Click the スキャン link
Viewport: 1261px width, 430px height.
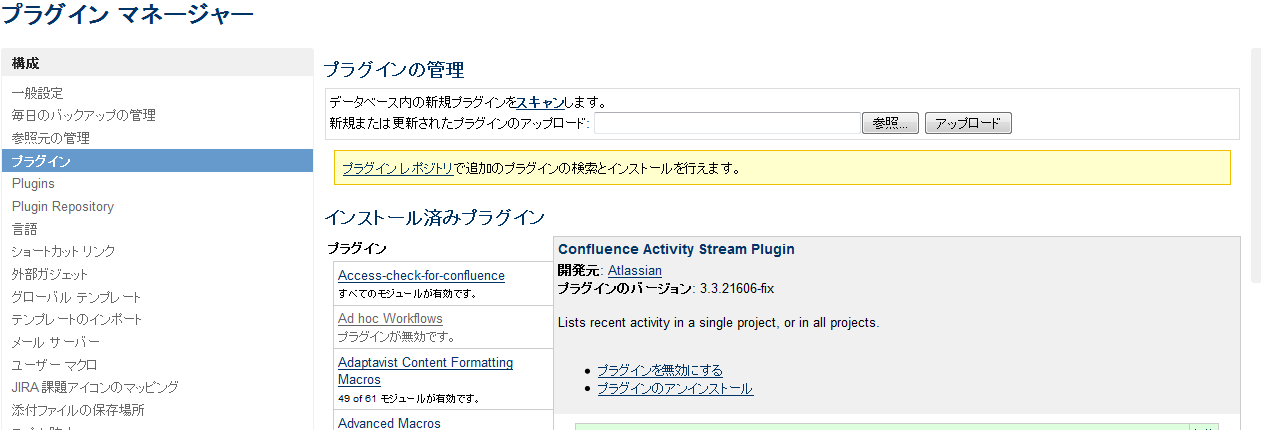point(540,102)
